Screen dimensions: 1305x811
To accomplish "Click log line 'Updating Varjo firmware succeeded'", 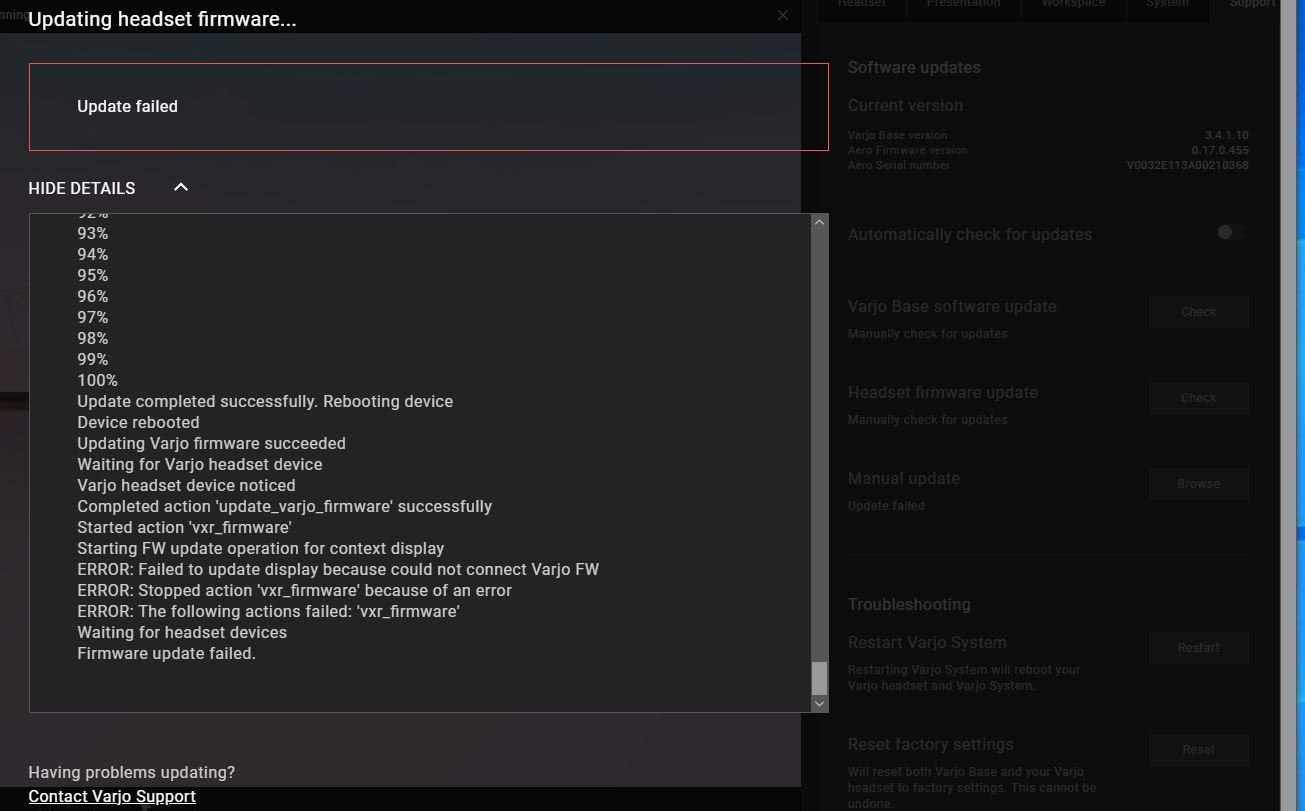I will pos(211,443).
